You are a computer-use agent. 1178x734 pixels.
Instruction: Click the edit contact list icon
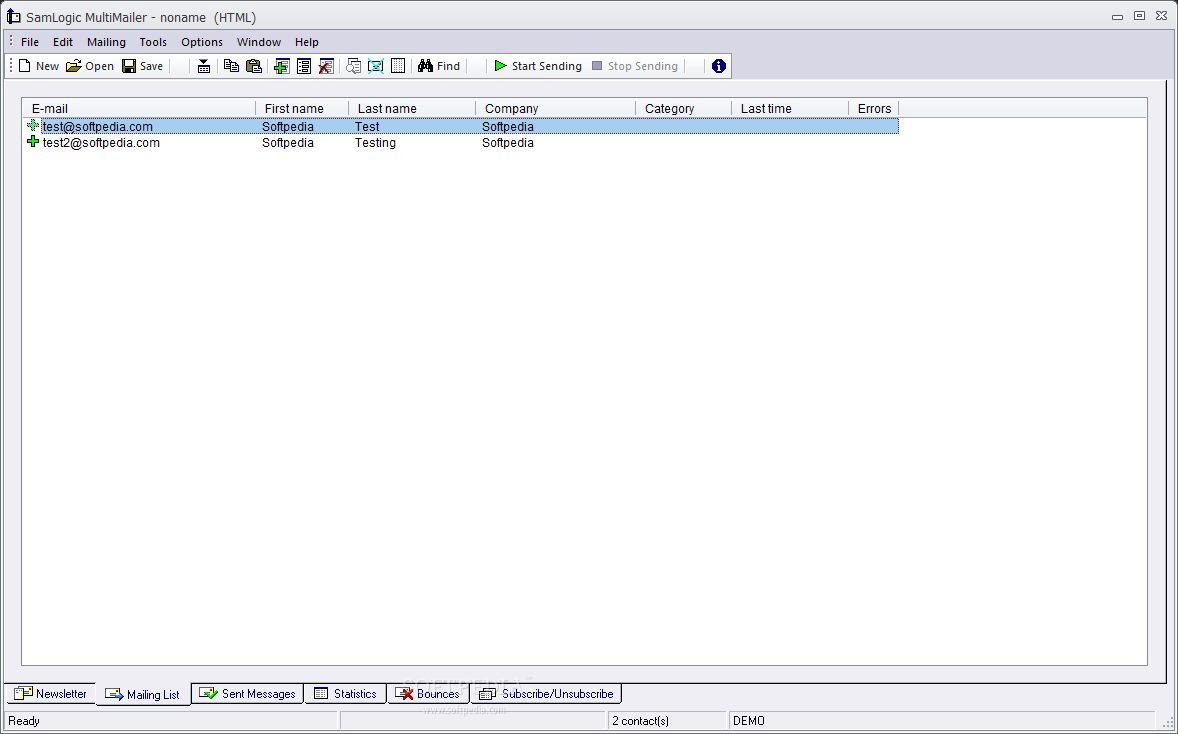click(304, 66)
